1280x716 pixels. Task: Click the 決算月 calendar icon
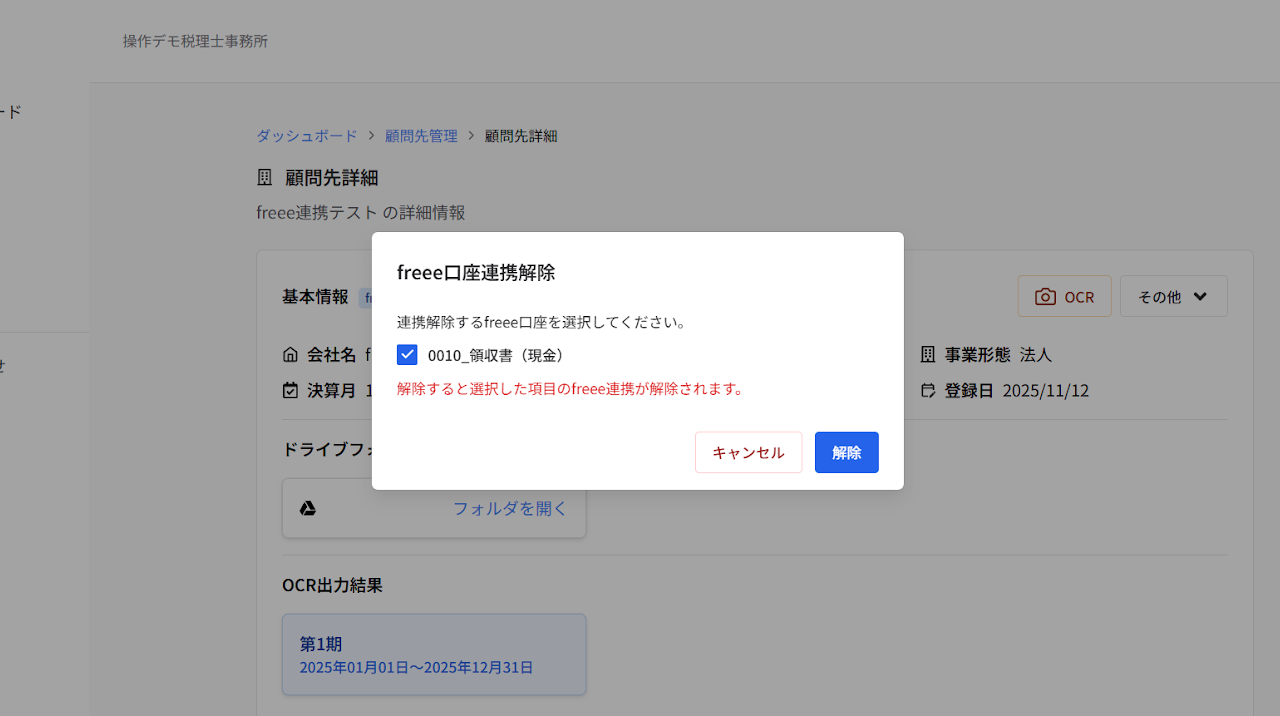[290, 390]
